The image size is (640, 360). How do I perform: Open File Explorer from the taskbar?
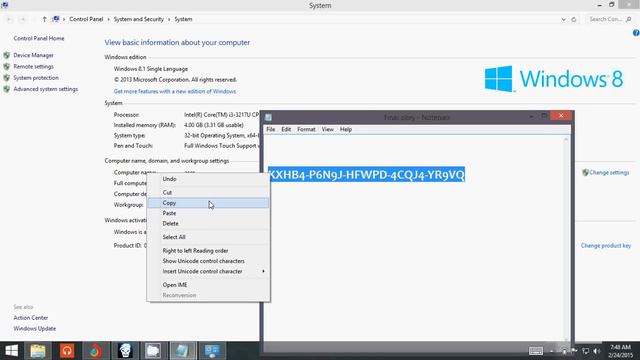click(38, 351)
